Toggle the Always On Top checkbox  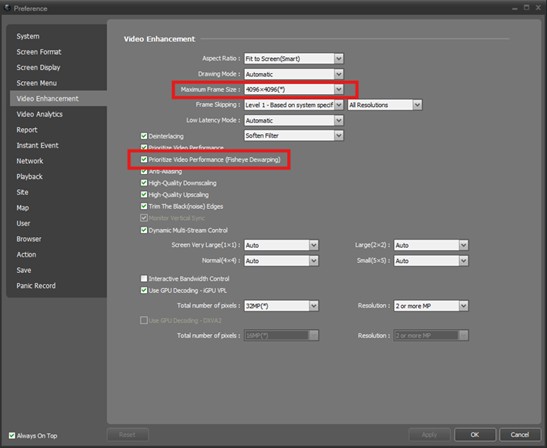click(12, 435)
